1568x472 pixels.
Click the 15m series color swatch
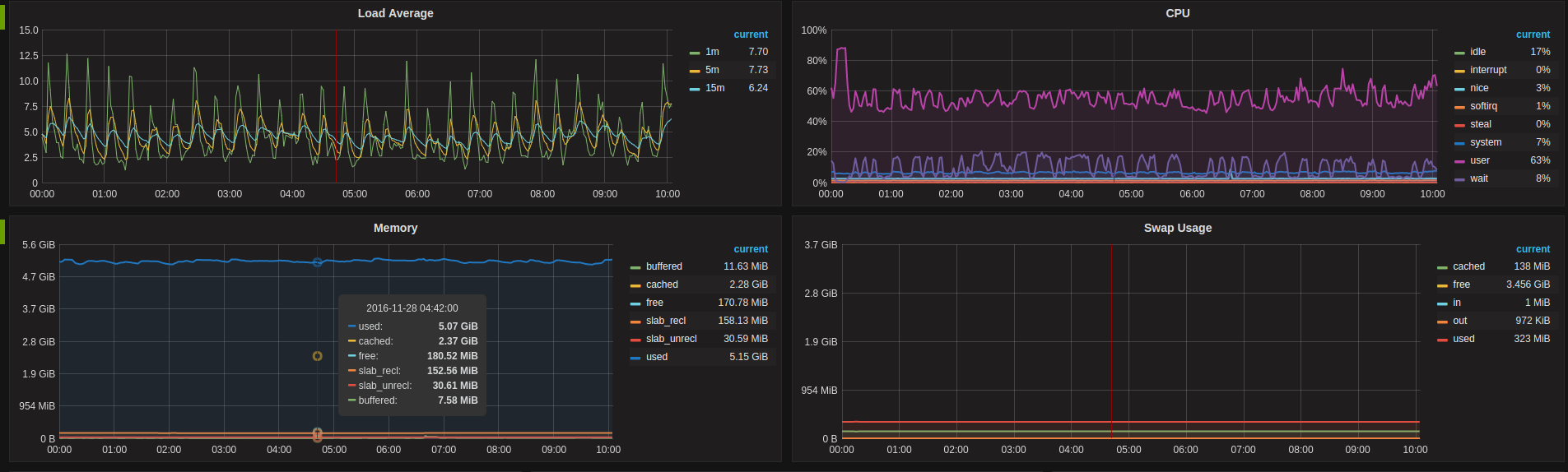pyautogui.click(x=695, y=89)
